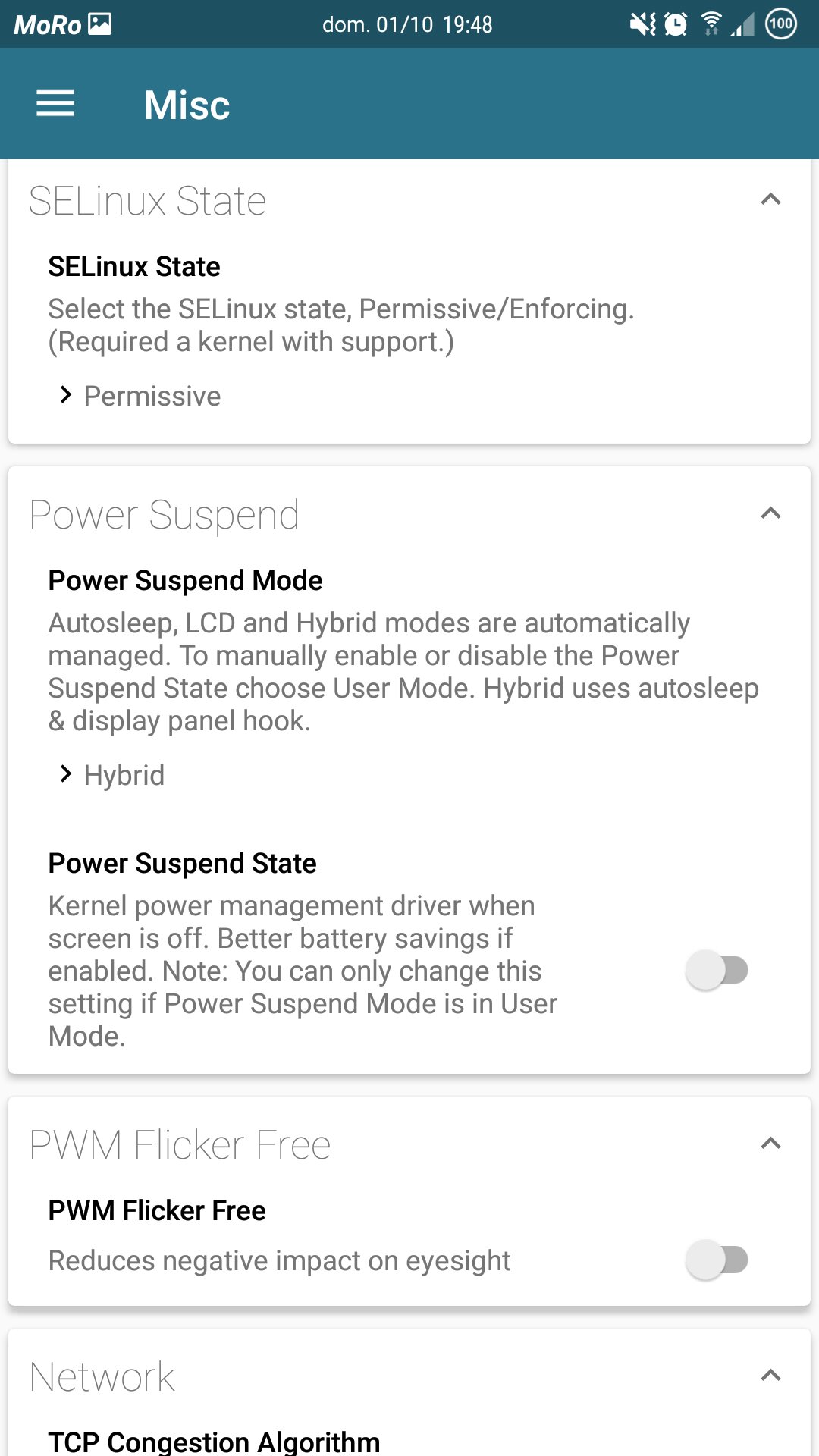Collapse the SELinux State card
The height and width of the screenshot is (1456, 819).
(770, 199)
